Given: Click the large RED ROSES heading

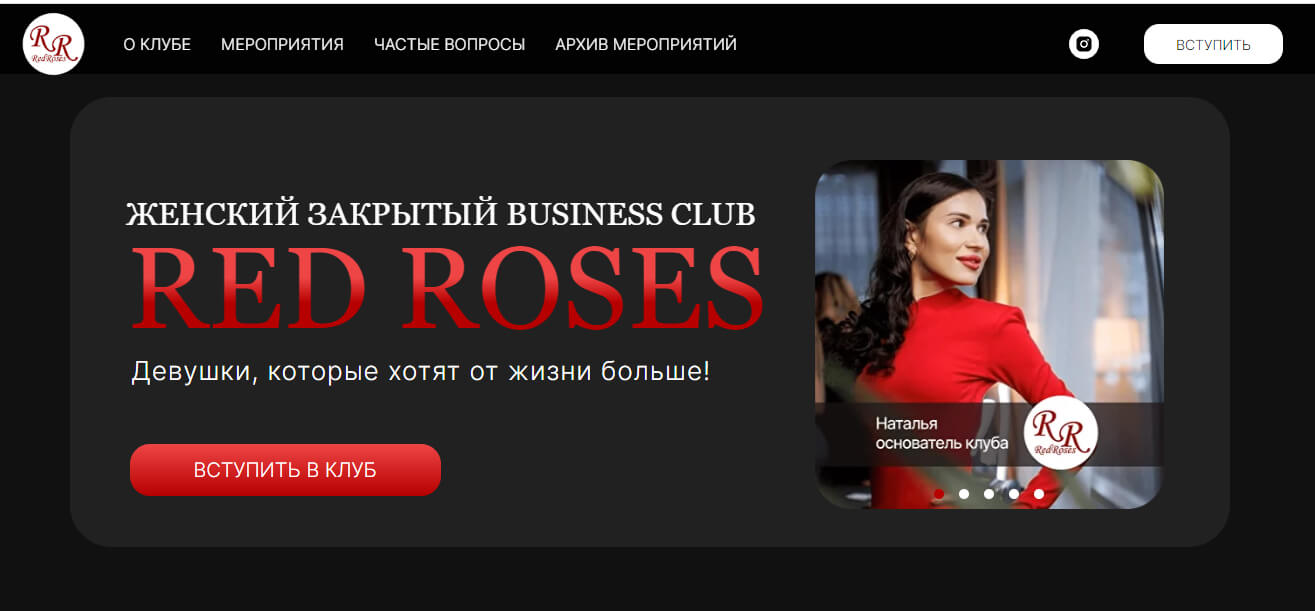Looking at the screenshot, I should (448, 288).
